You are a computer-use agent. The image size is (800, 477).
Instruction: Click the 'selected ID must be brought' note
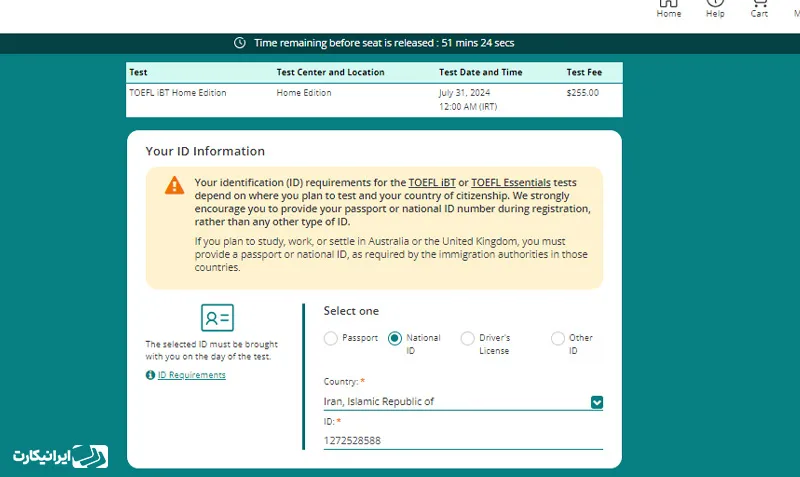click(212, 350)
